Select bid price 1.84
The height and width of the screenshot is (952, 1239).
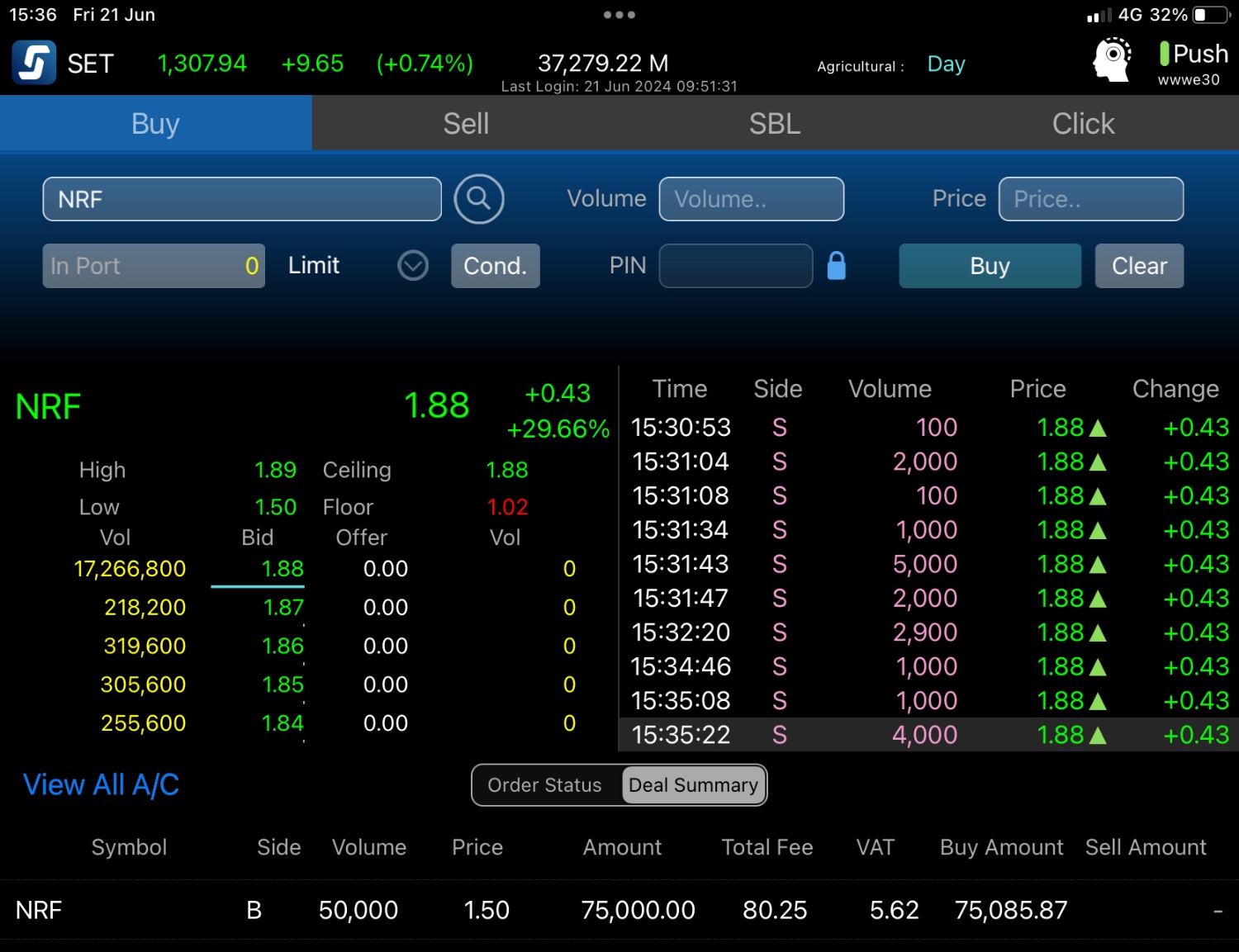click(x=282, y=723)
